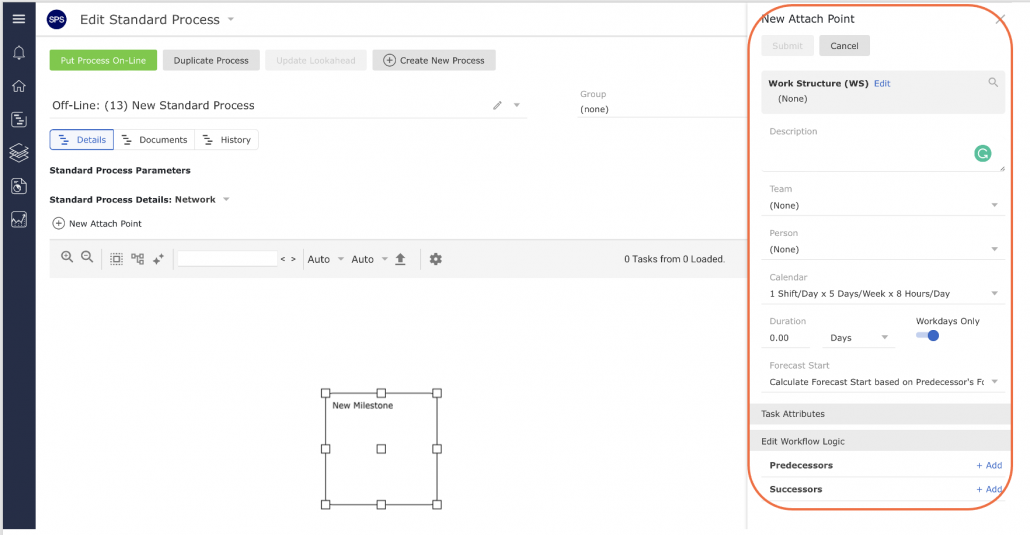Open the second Auto dropdown in toolbar
The width and height of the screenshot is (1030, 535).
click(369, 259)
